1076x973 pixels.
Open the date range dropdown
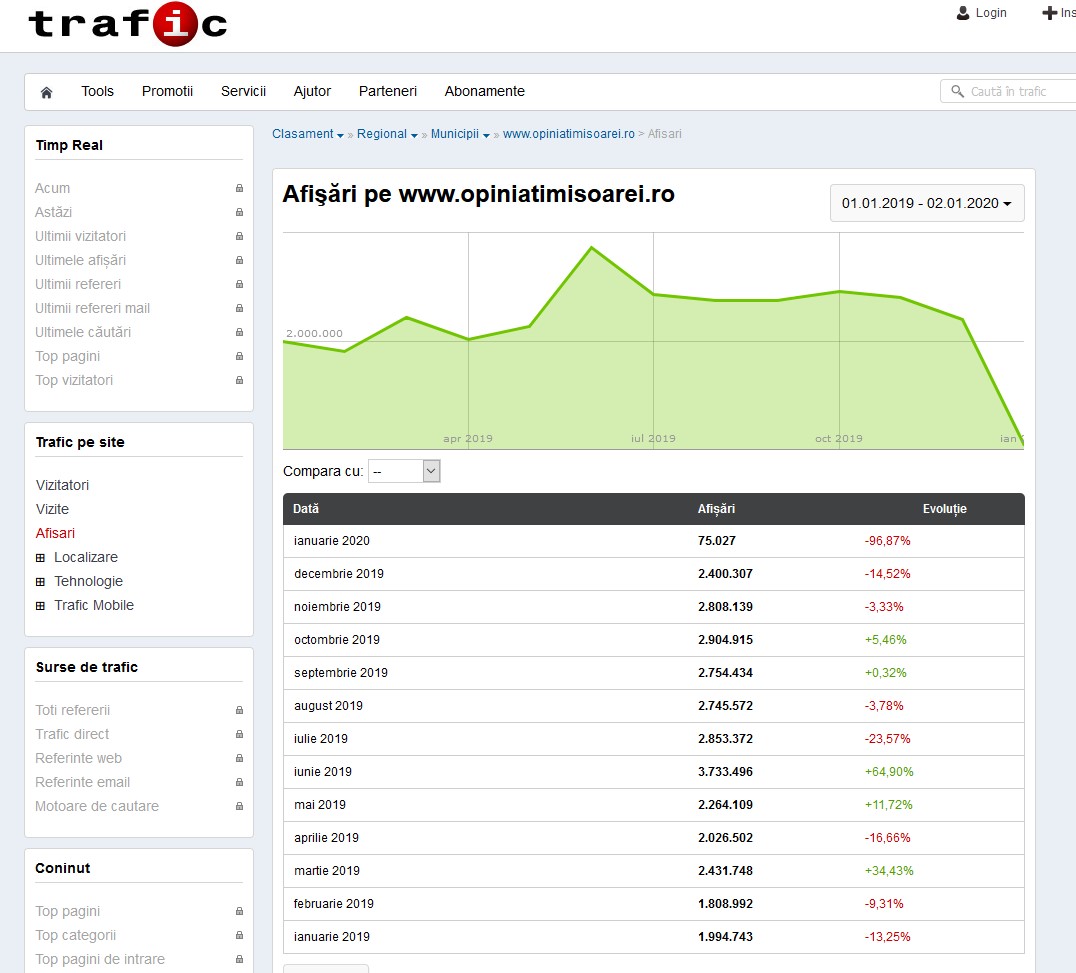[x=926, y=203]
